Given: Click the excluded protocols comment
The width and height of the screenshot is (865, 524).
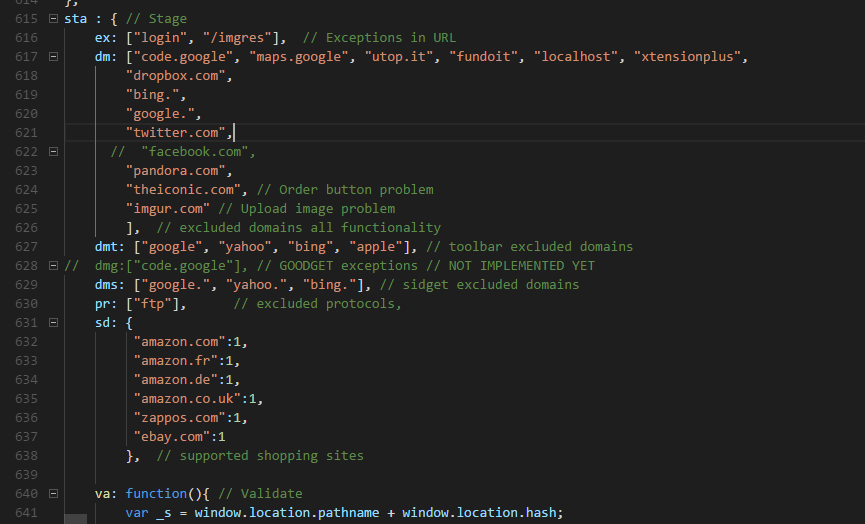Looking at the screenshot, I should point(318,304).
